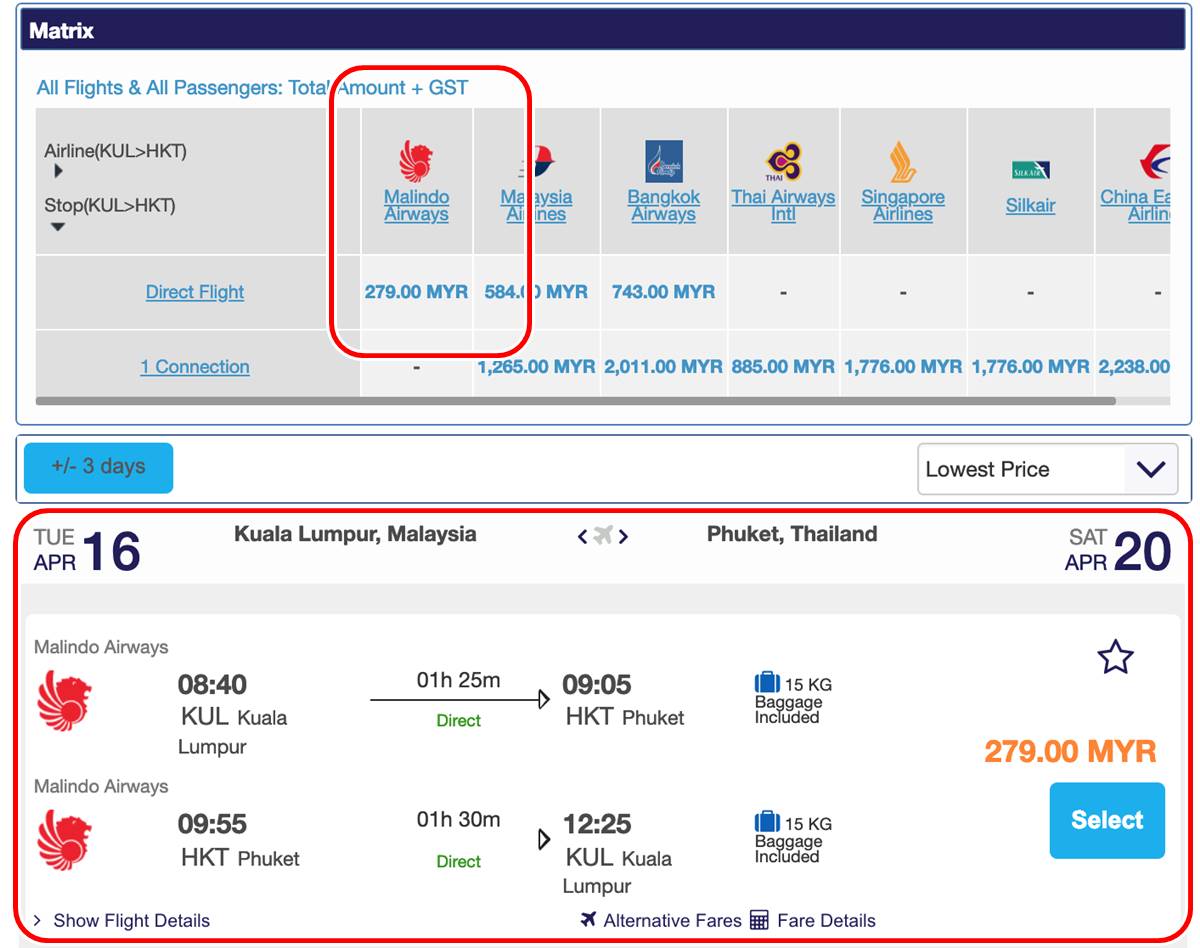Select the 1,265.00 MYR Malaysia Airlines fare
Viewport: 1200px width, 948px height.
pyautogui.click(x=536, y=367)
